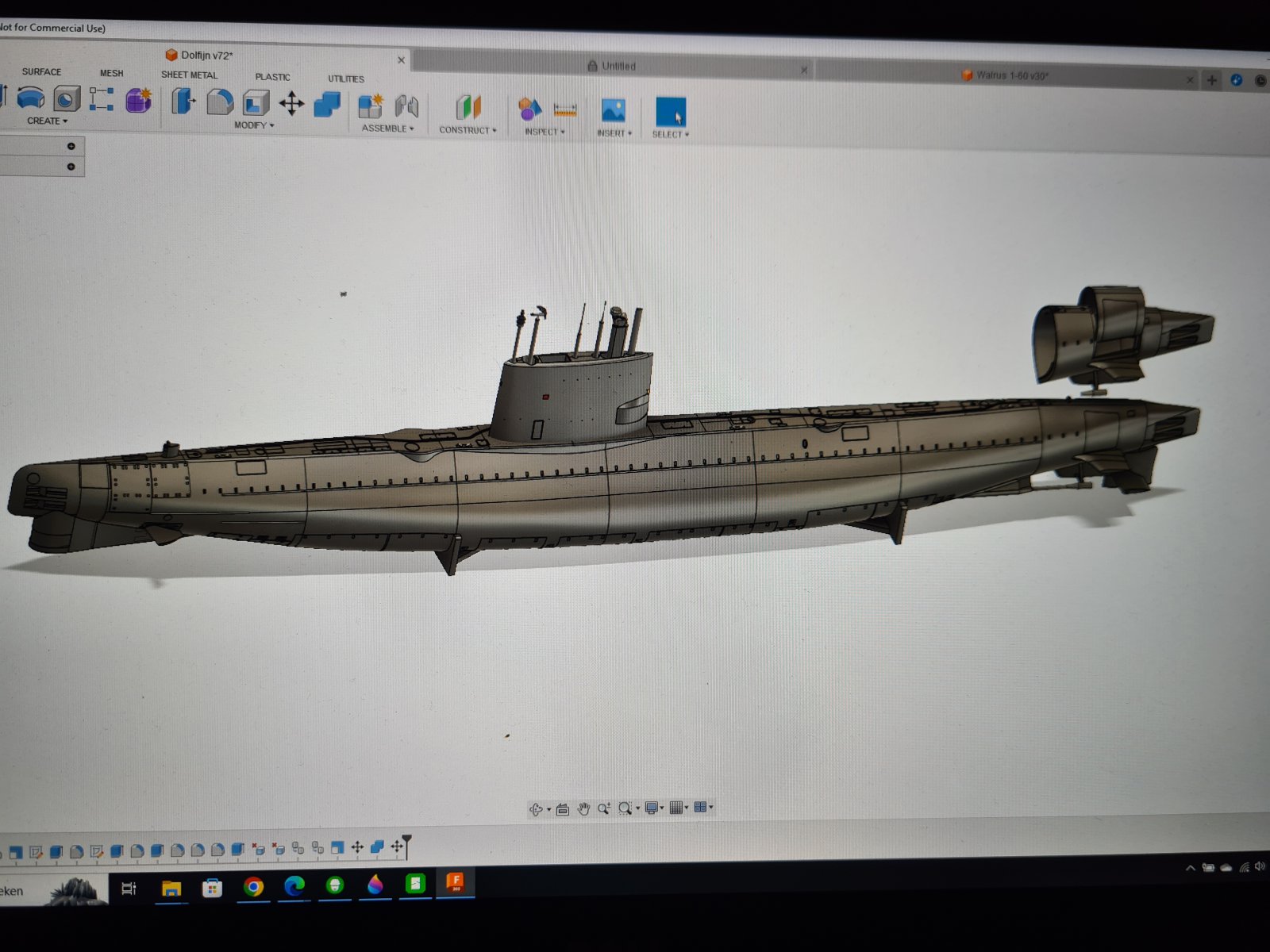Open Display Settings monitor icon
Viewport: 1270px width, 952px height.
click(652, 808)
